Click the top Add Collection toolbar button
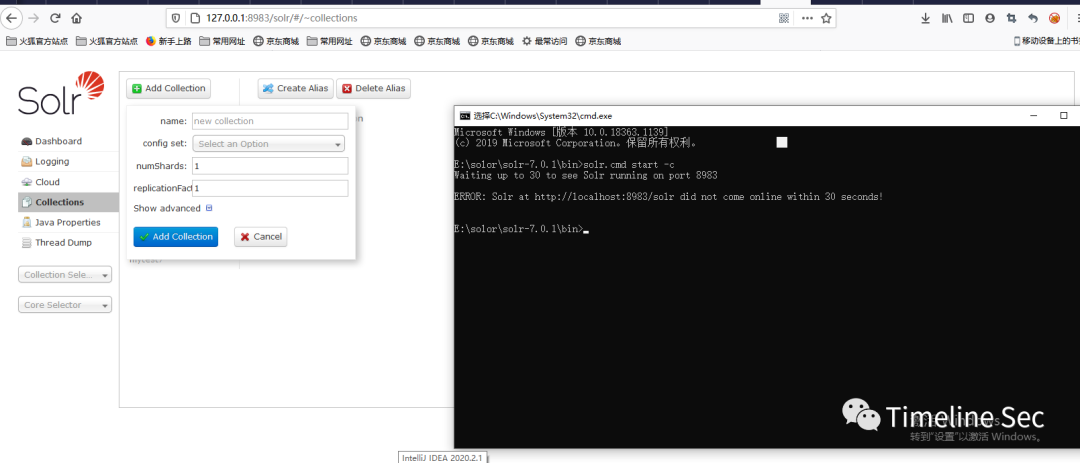This screenshot has height=463, width=1080. (x=169, y=88)
